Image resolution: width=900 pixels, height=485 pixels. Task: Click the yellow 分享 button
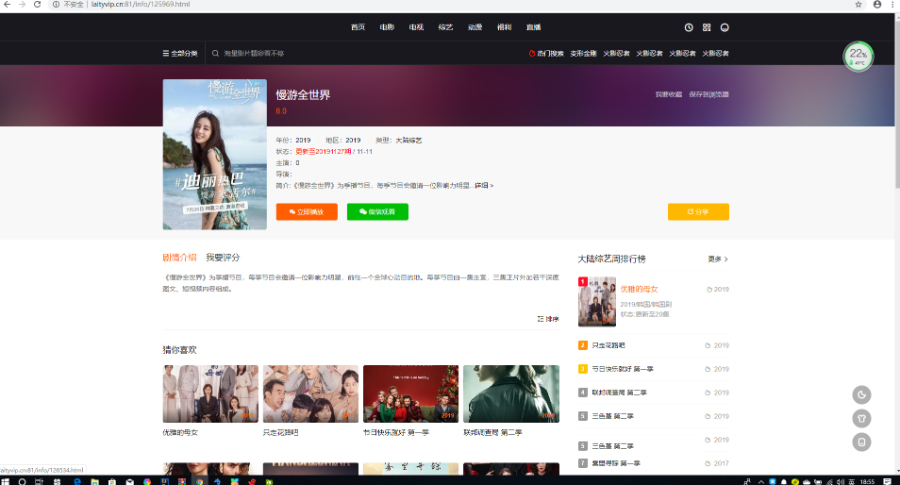tap(698, 212)
